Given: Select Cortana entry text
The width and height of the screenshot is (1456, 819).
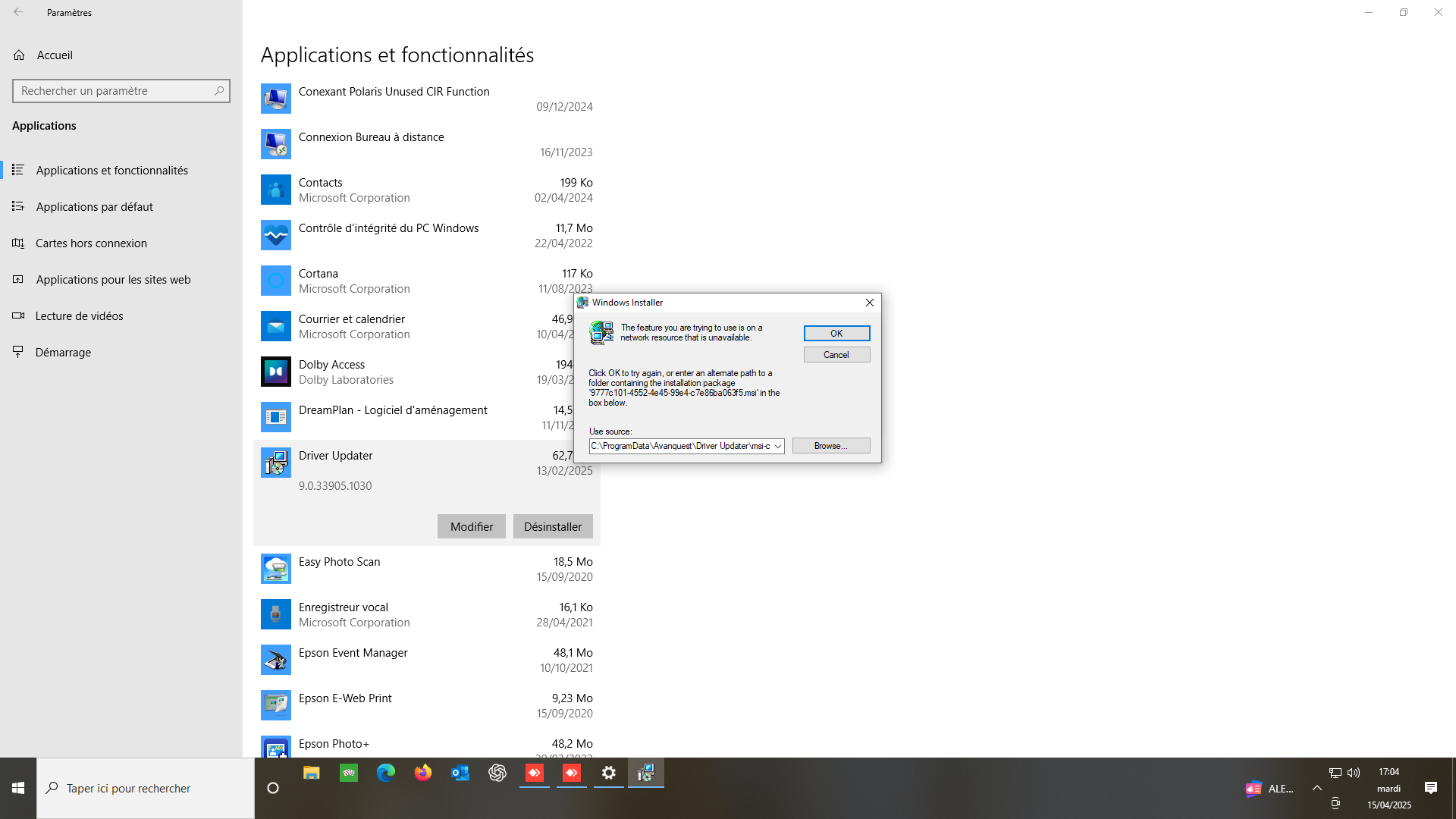Looking at the screenshot, I should point(318,274).
